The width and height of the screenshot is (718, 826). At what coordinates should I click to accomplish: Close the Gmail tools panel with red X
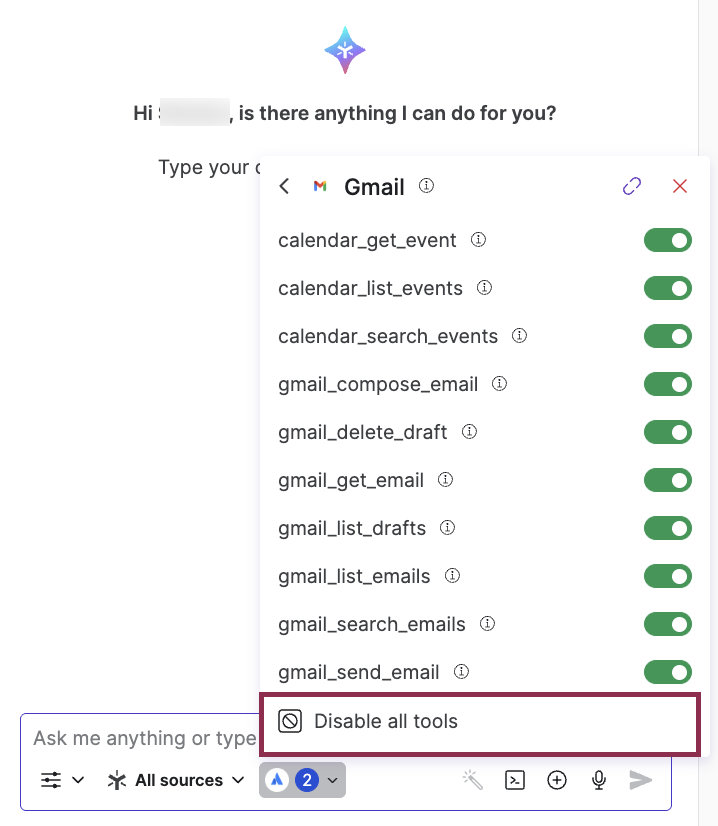tap(680, 186)
